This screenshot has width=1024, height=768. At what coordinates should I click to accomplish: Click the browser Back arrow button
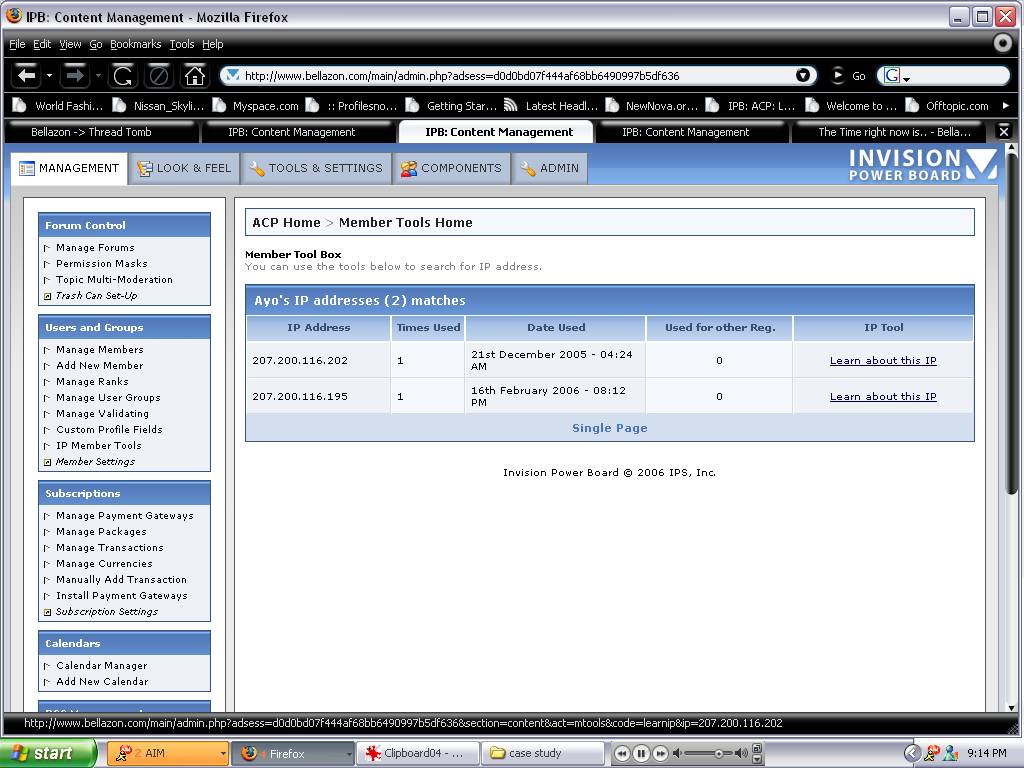(27, 75)
